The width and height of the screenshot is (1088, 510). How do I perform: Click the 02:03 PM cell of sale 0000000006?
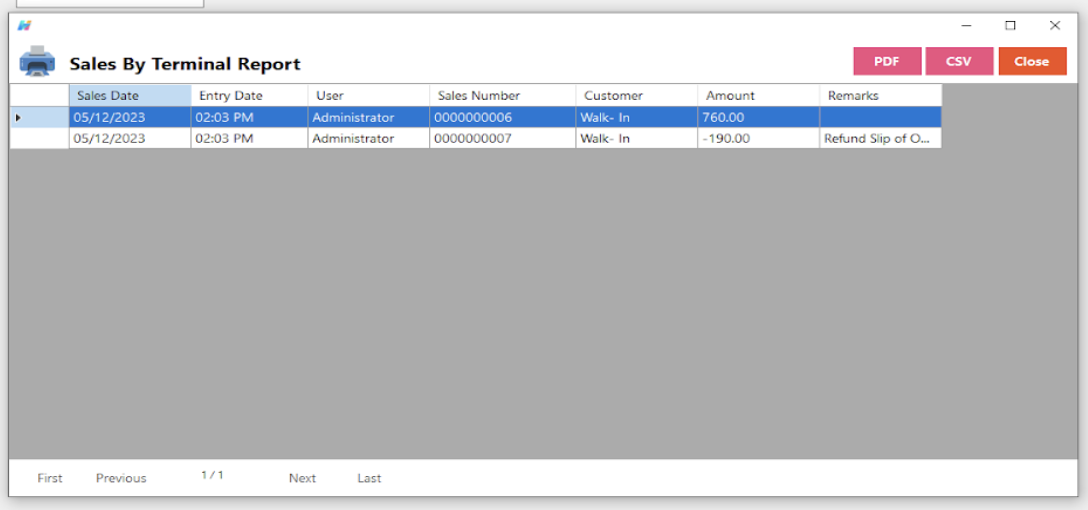click(x=250, y=117)
